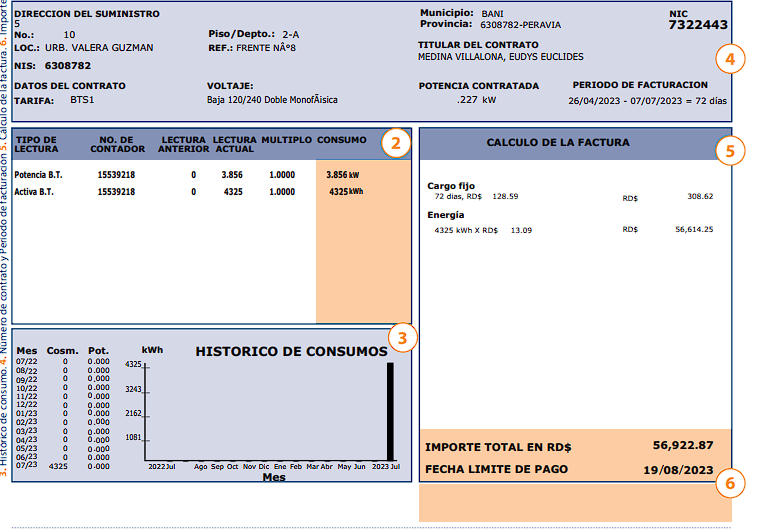This screenshot has height=532, width=758.
Task: Click the TARIFA value BTS1
Action: 82,100
